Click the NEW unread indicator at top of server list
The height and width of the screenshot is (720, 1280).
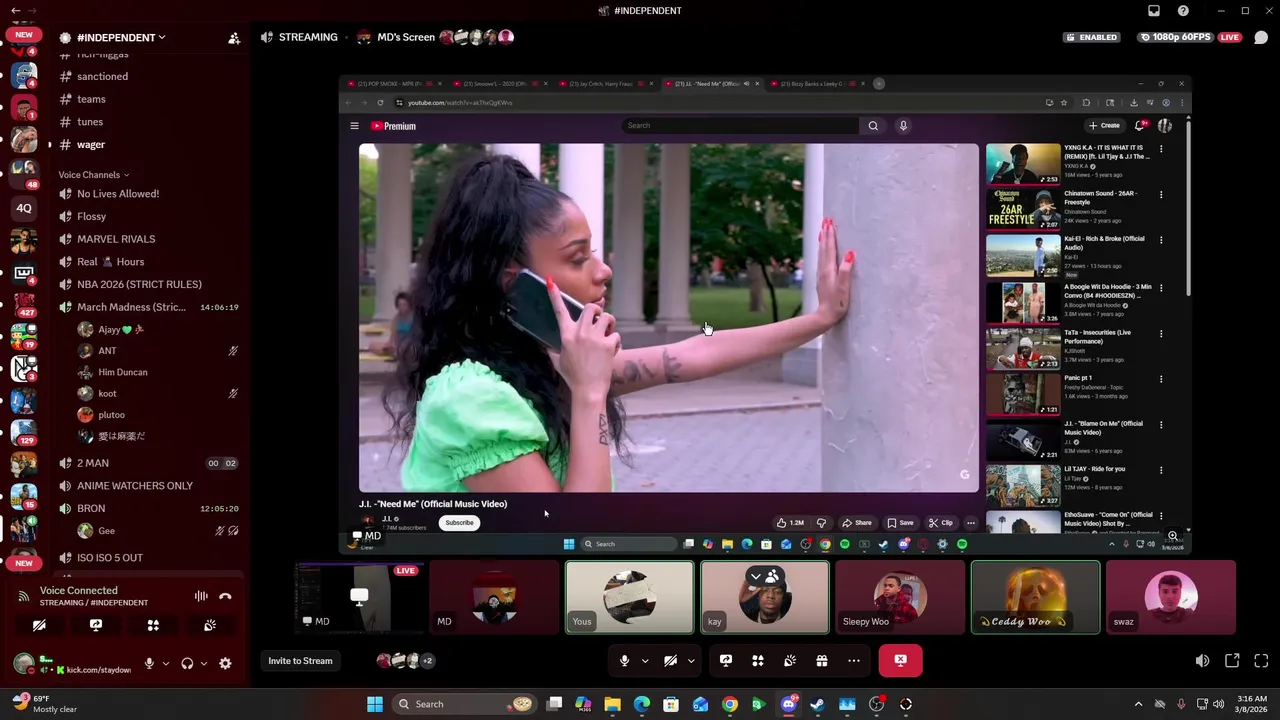point(24,35)
